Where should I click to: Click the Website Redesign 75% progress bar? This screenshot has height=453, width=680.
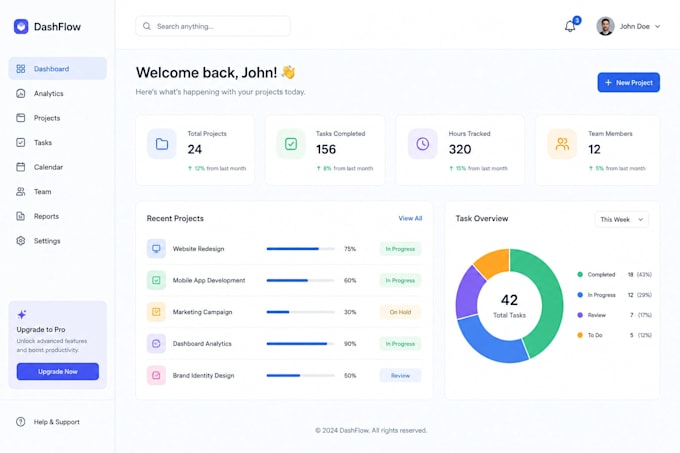coord(301,249)
